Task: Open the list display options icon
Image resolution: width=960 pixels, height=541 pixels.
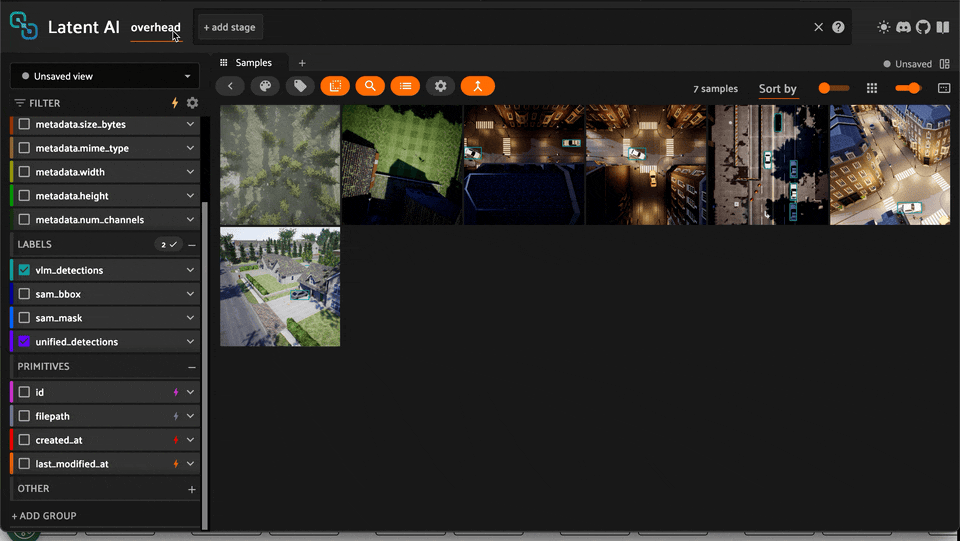Action: (405, 86)
